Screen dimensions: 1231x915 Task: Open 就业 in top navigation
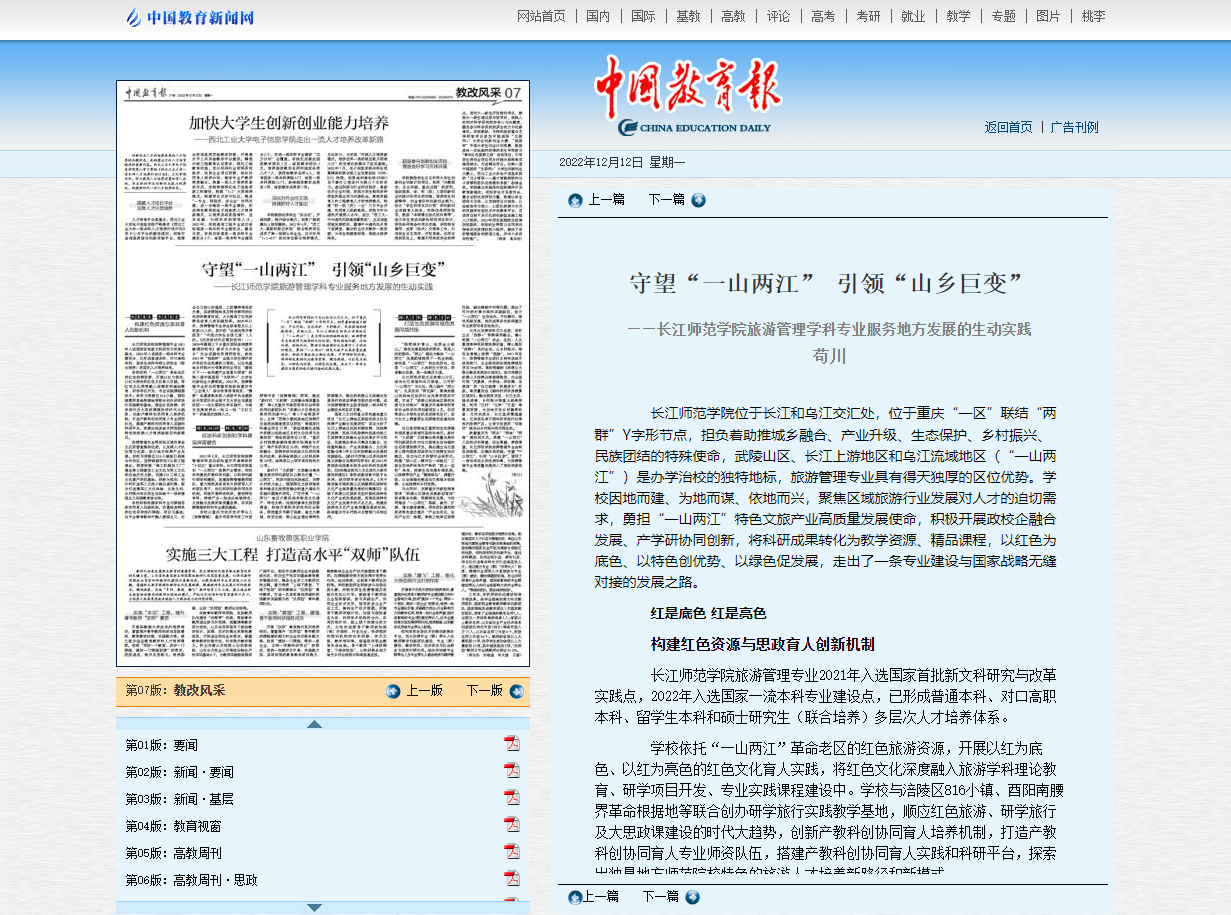coord(913,16)
